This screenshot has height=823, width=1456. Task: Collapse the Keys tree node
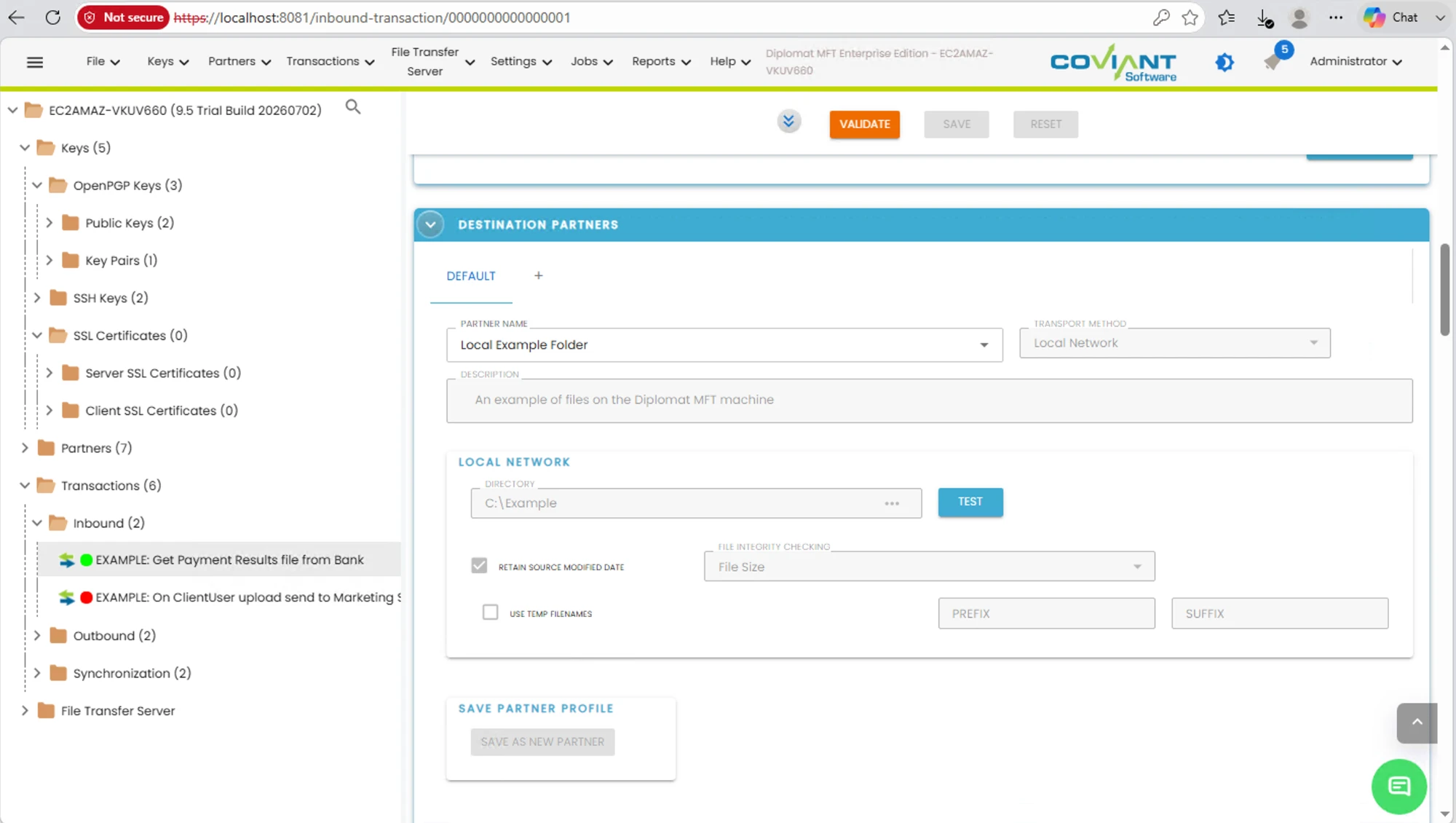(25, 148)
